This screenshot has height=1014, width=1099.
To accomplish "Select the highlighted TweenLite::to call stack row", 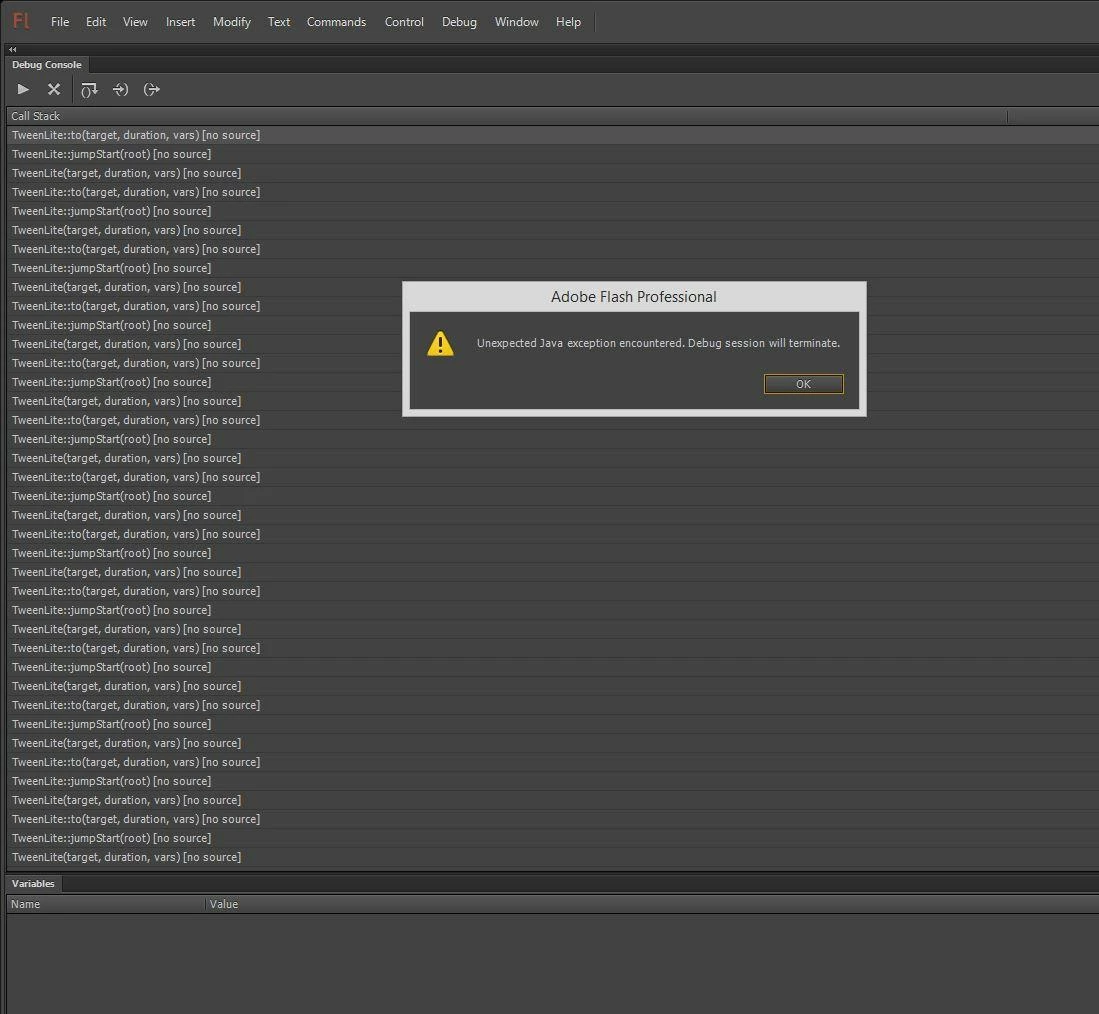I will [552, 135].
